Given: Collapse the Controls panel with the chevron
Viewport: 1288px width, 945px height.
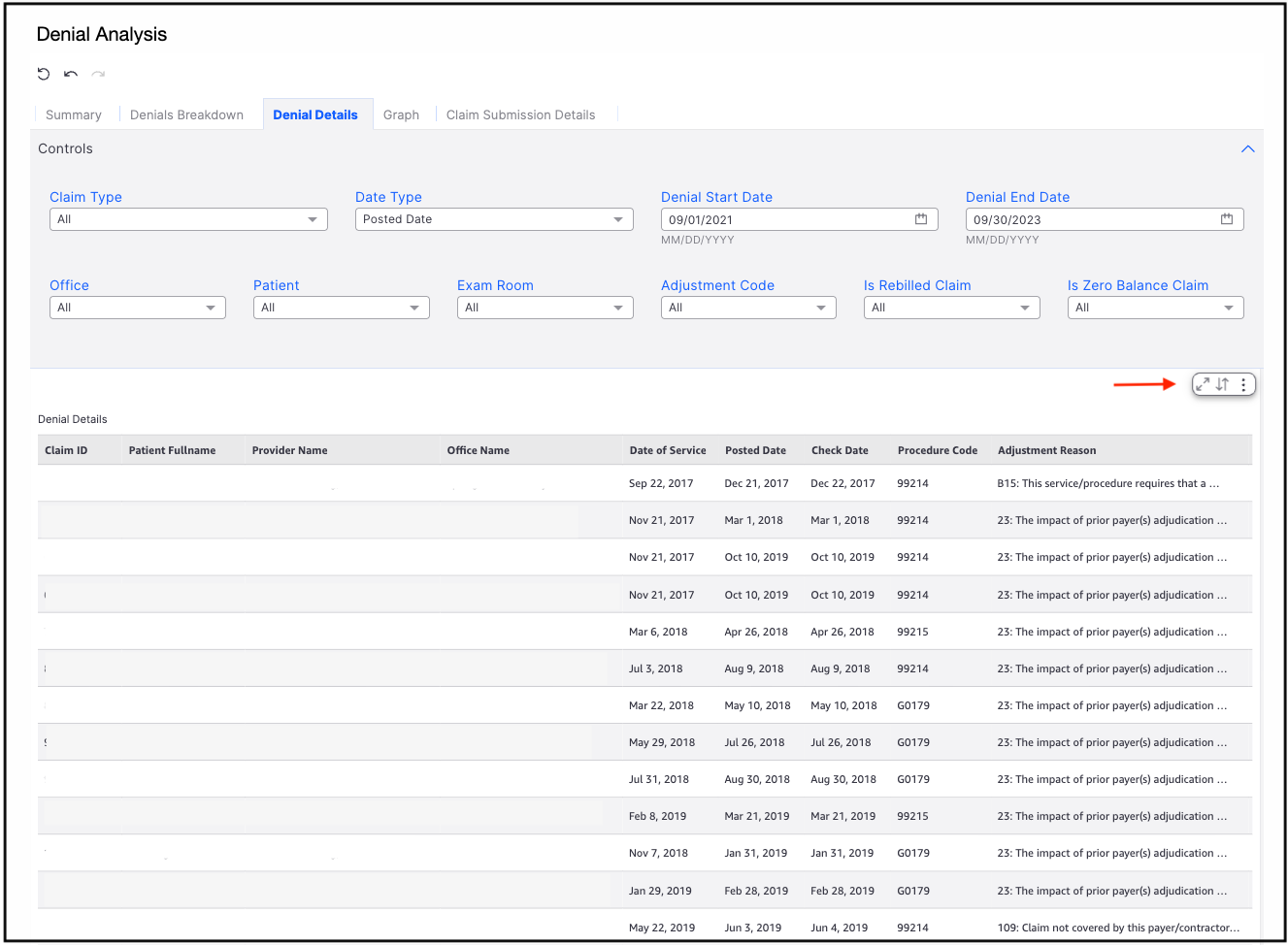Looking at the screenshot, I should 1248,149.
